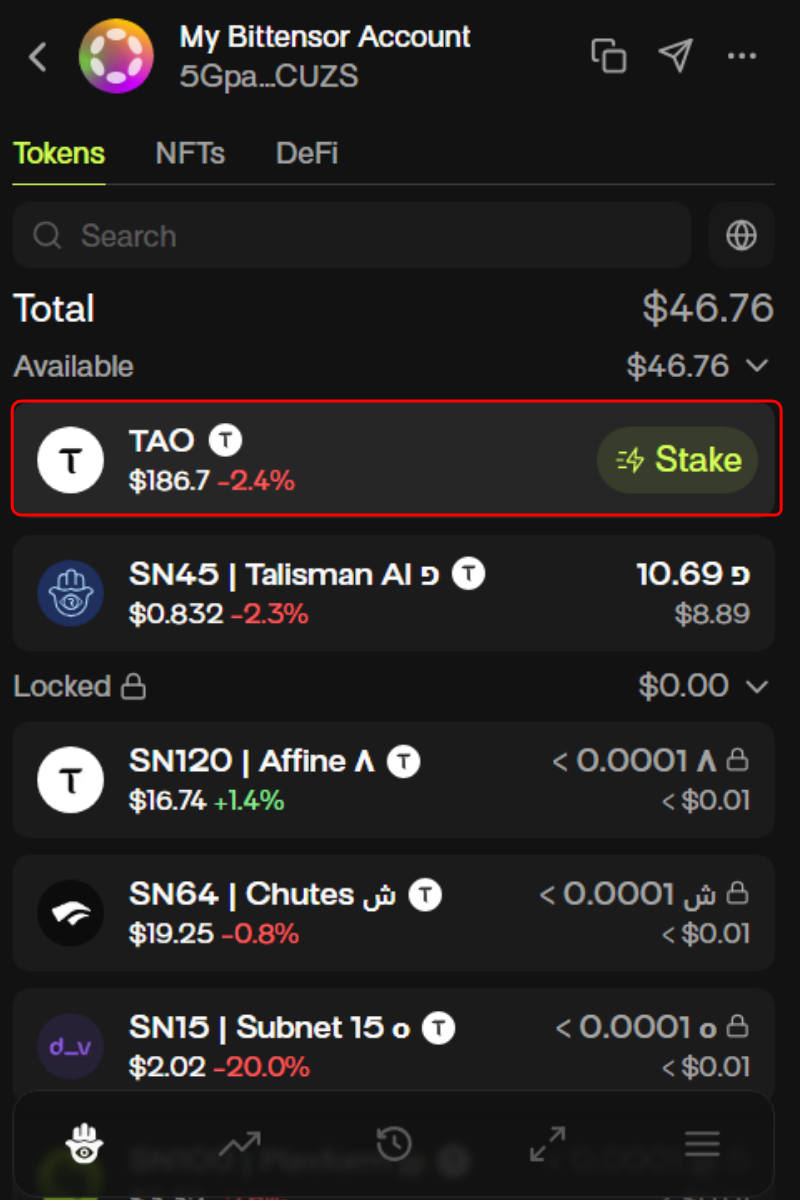Collapse the Available balance section

point(758,366)
